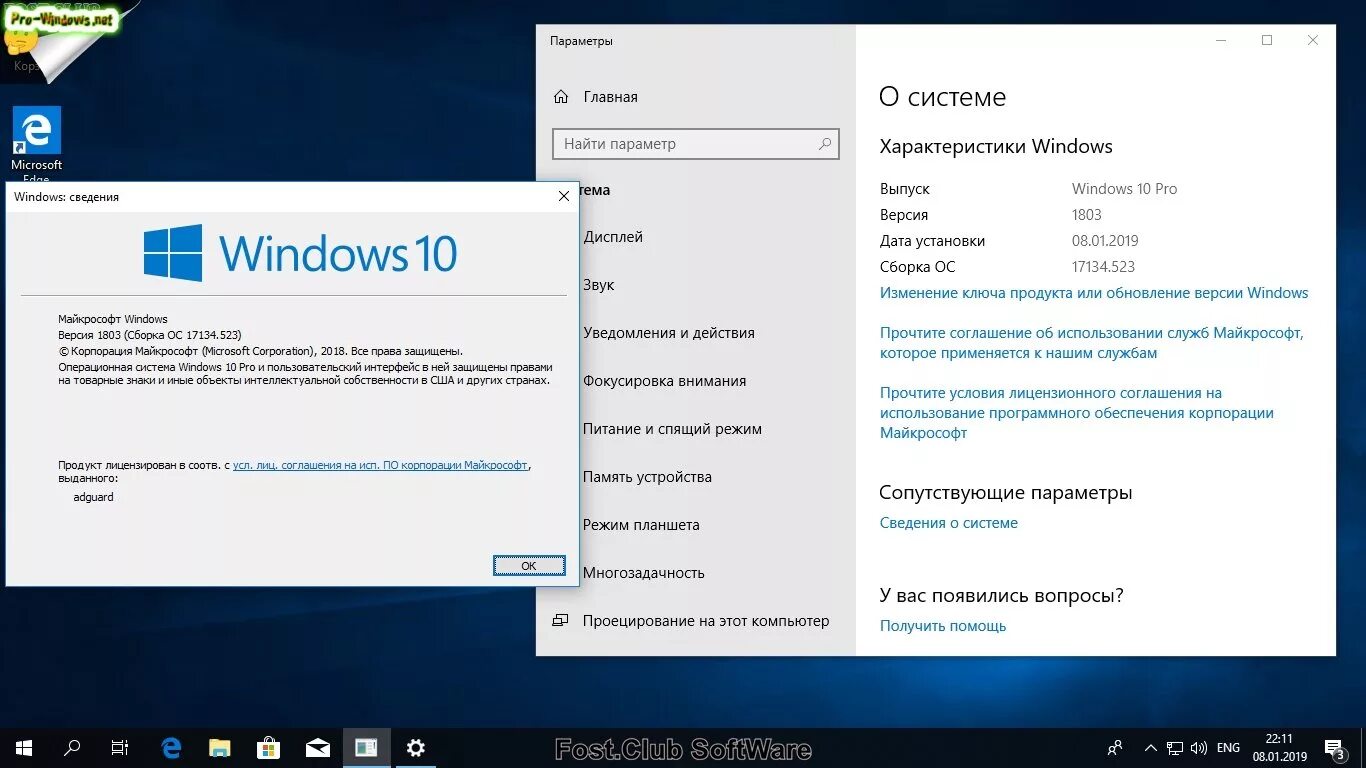Open the 'Сведения о системе' link

(x=949, y=523)
